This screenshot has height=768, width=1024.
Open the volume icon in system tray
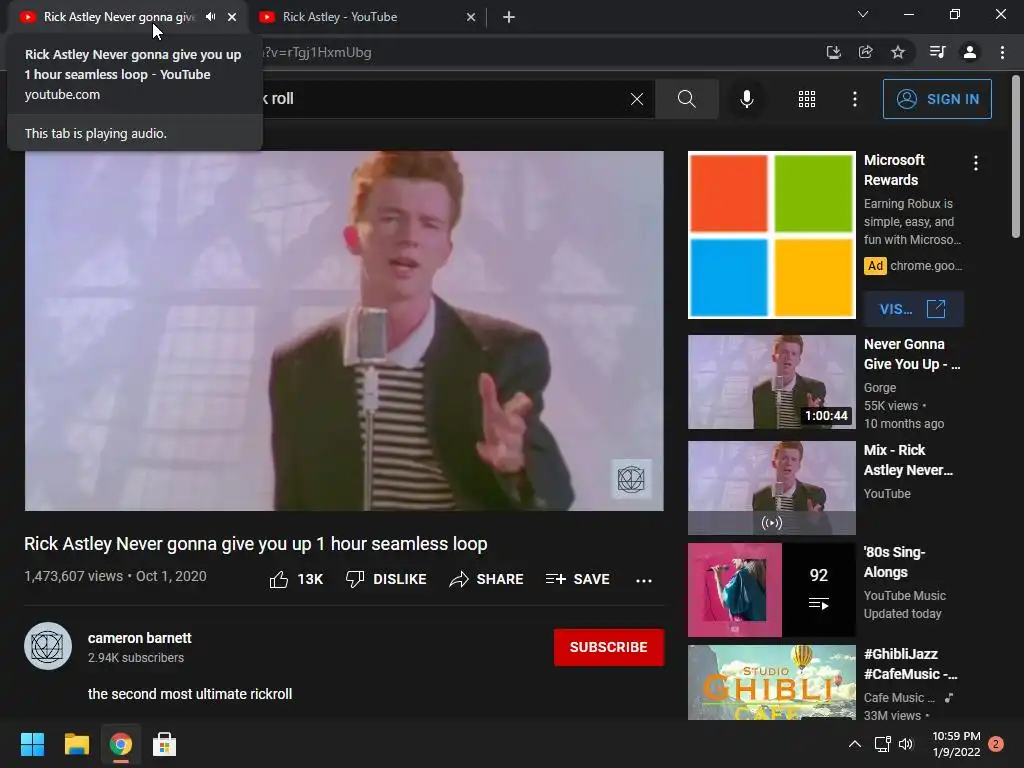click(906, 744)
